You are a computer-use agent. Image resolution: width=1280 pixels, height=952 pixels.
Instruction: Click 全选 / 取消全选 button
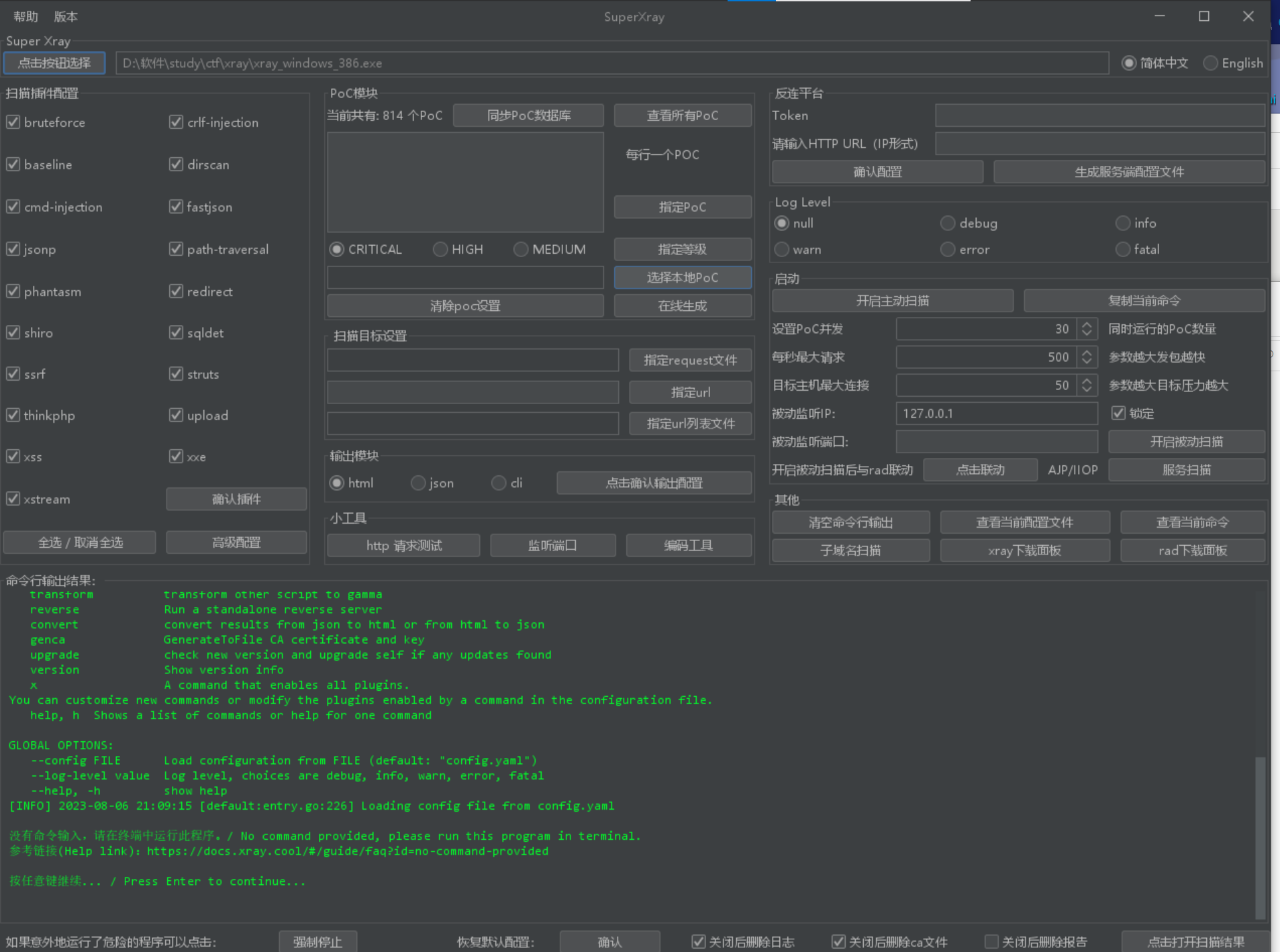pyautogui.click(x=80, y=542)
